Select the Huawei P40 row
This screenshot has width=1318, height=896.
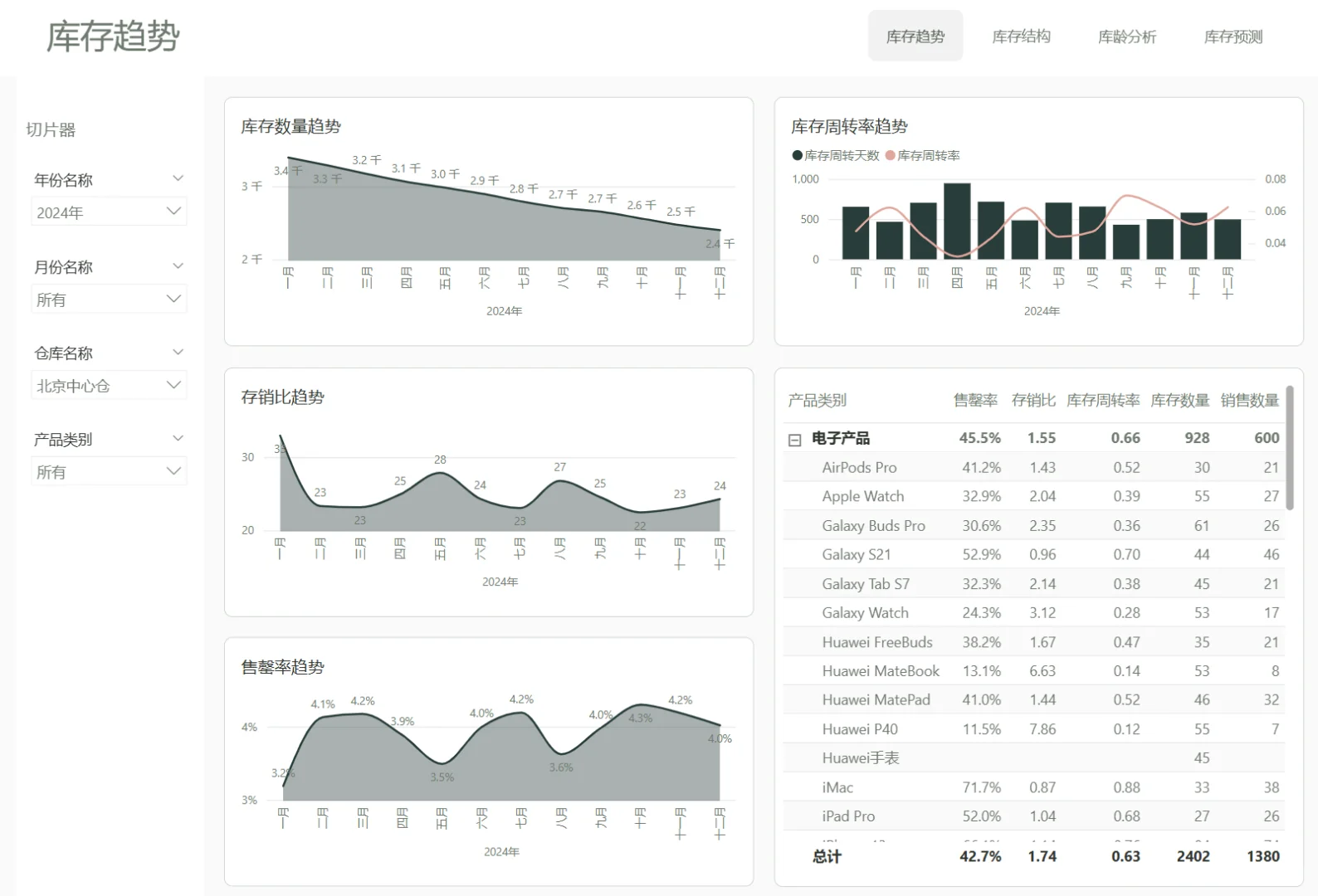point(1034,729)
